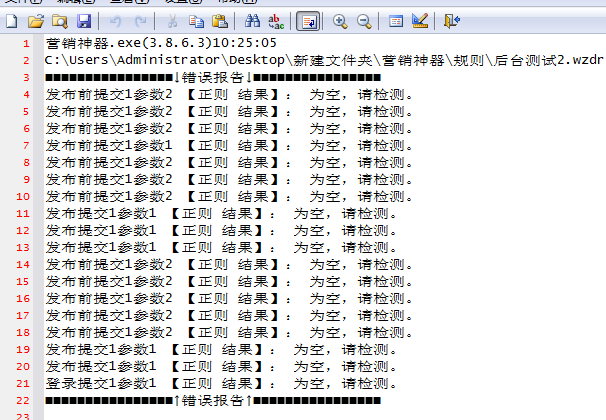606x420 pixels.
Task: Click line number 4 in the margin
Action: 26,94
